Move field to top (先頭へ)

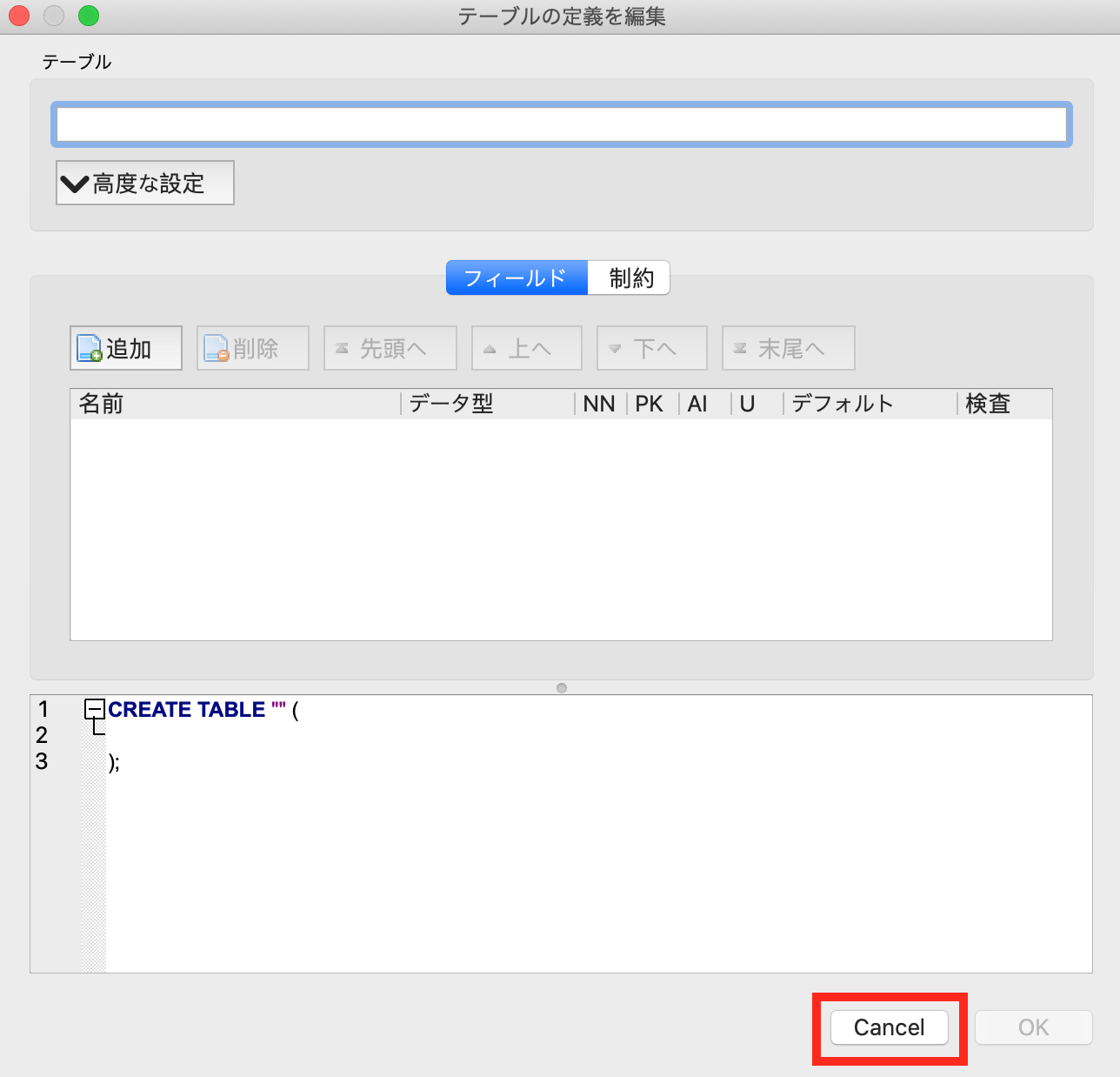(390, 348)
